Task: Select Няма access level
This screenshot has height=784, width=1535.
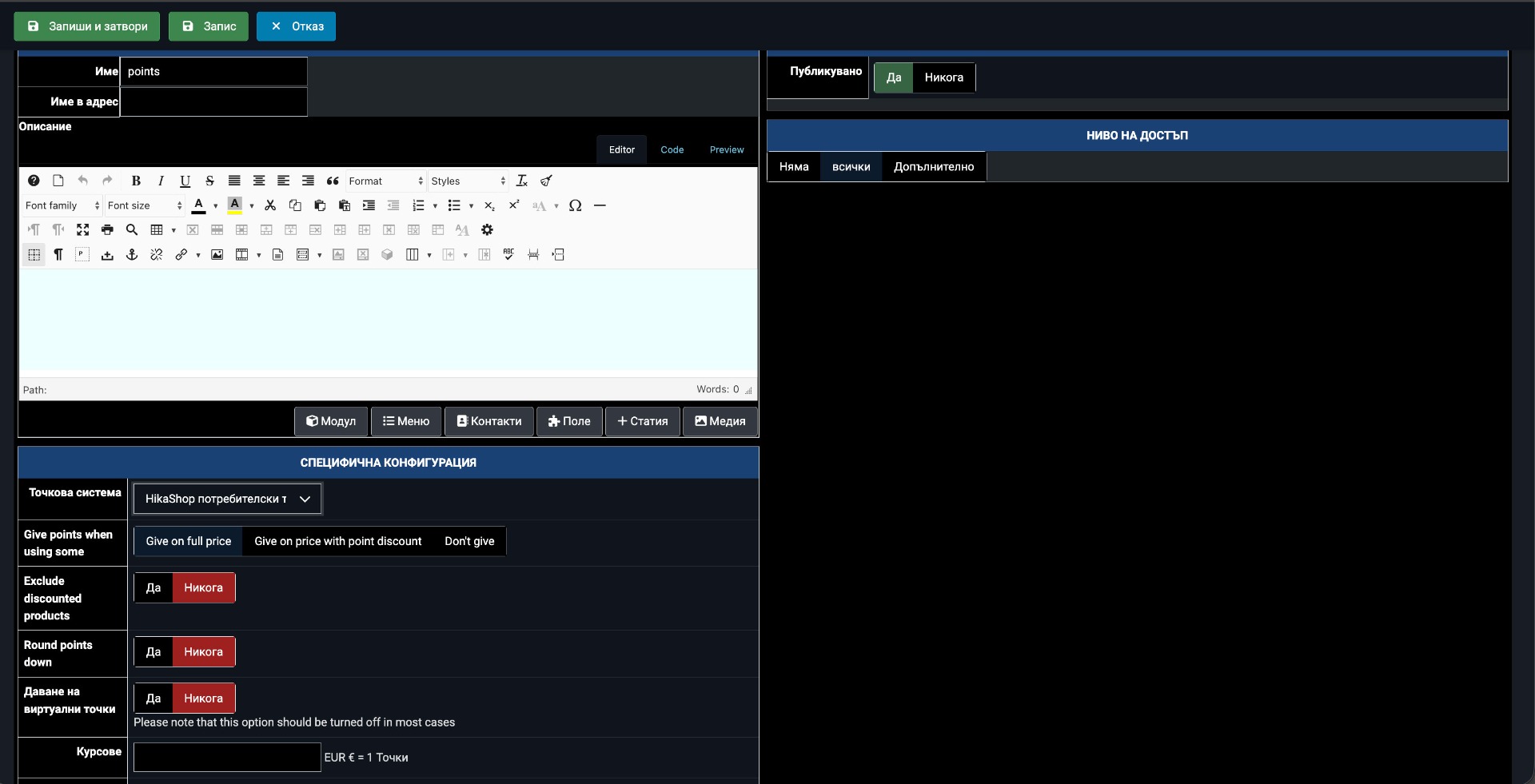Action: tap(794, 167)
